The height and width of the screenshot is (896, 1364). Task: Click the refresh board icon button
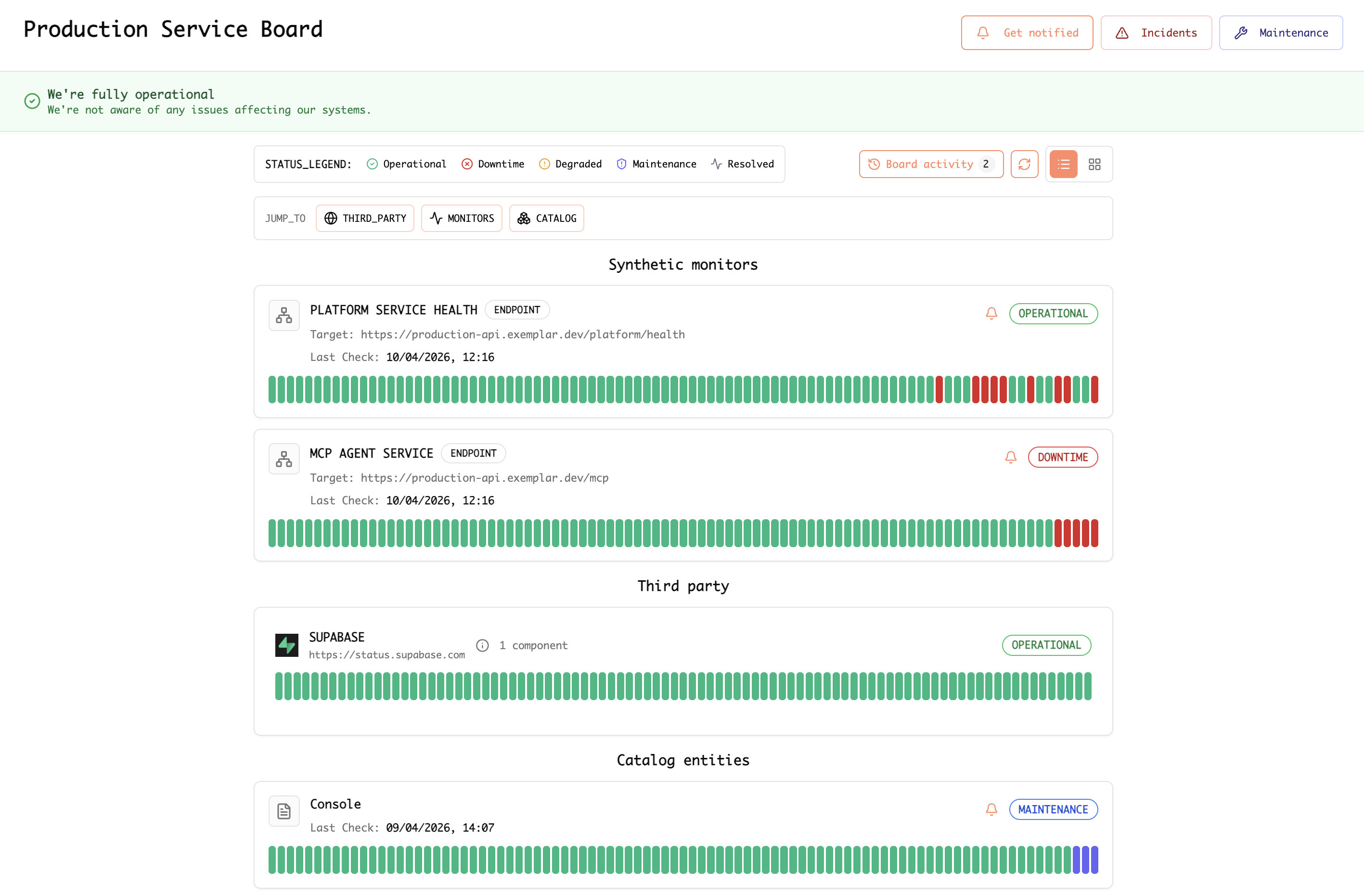[x=1024, y=165]
